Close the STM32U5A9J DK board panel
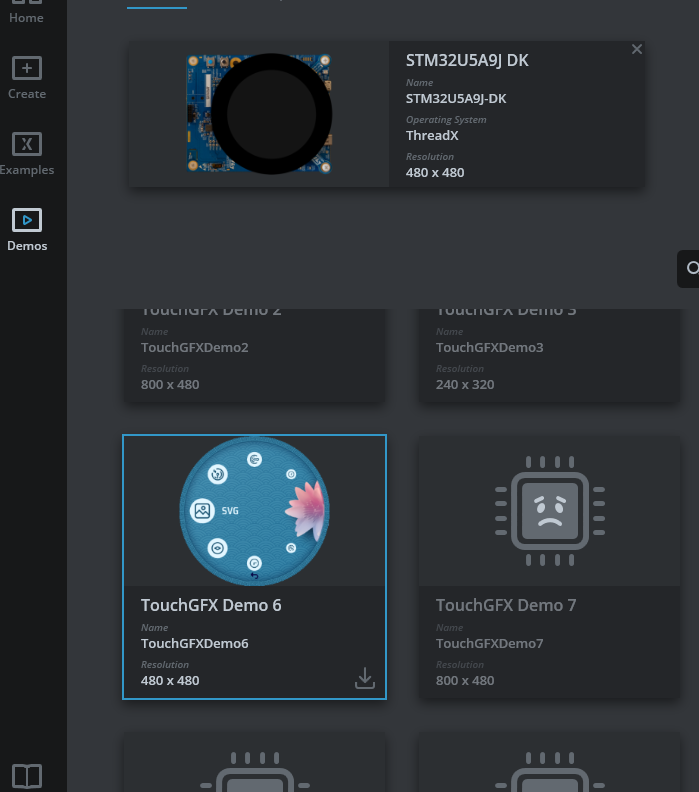699x792 pixels. click(637, 49)
